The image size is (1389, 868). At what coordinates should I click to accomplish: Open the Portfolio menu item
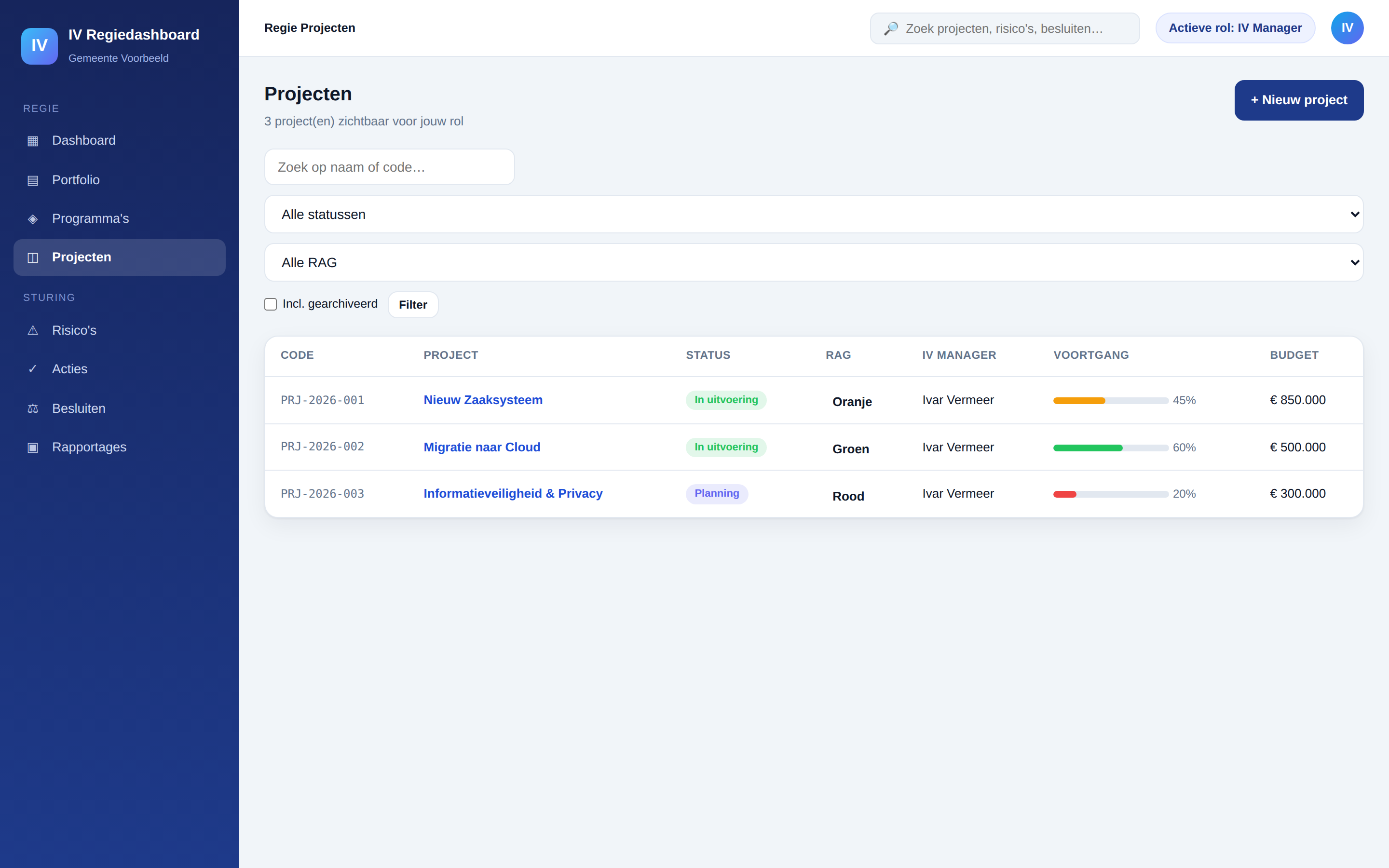pos(120,180)
